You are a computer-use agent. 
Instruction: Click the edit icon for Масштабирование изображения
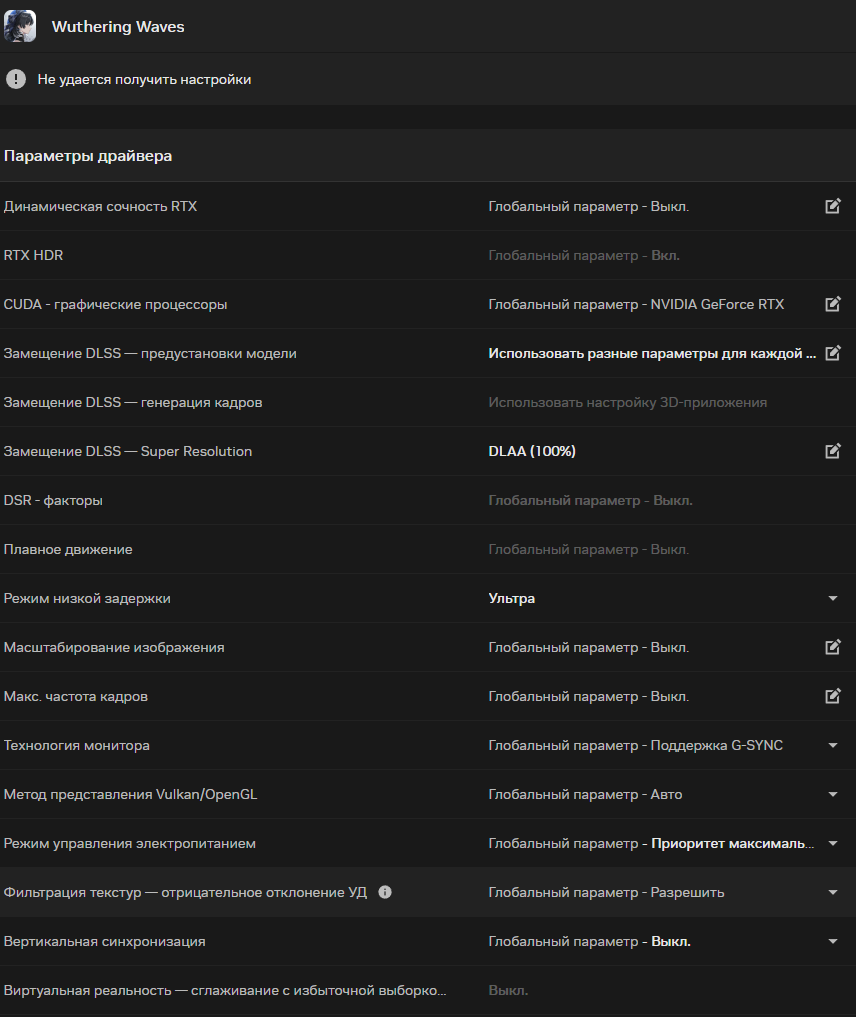tap(833, 647)
